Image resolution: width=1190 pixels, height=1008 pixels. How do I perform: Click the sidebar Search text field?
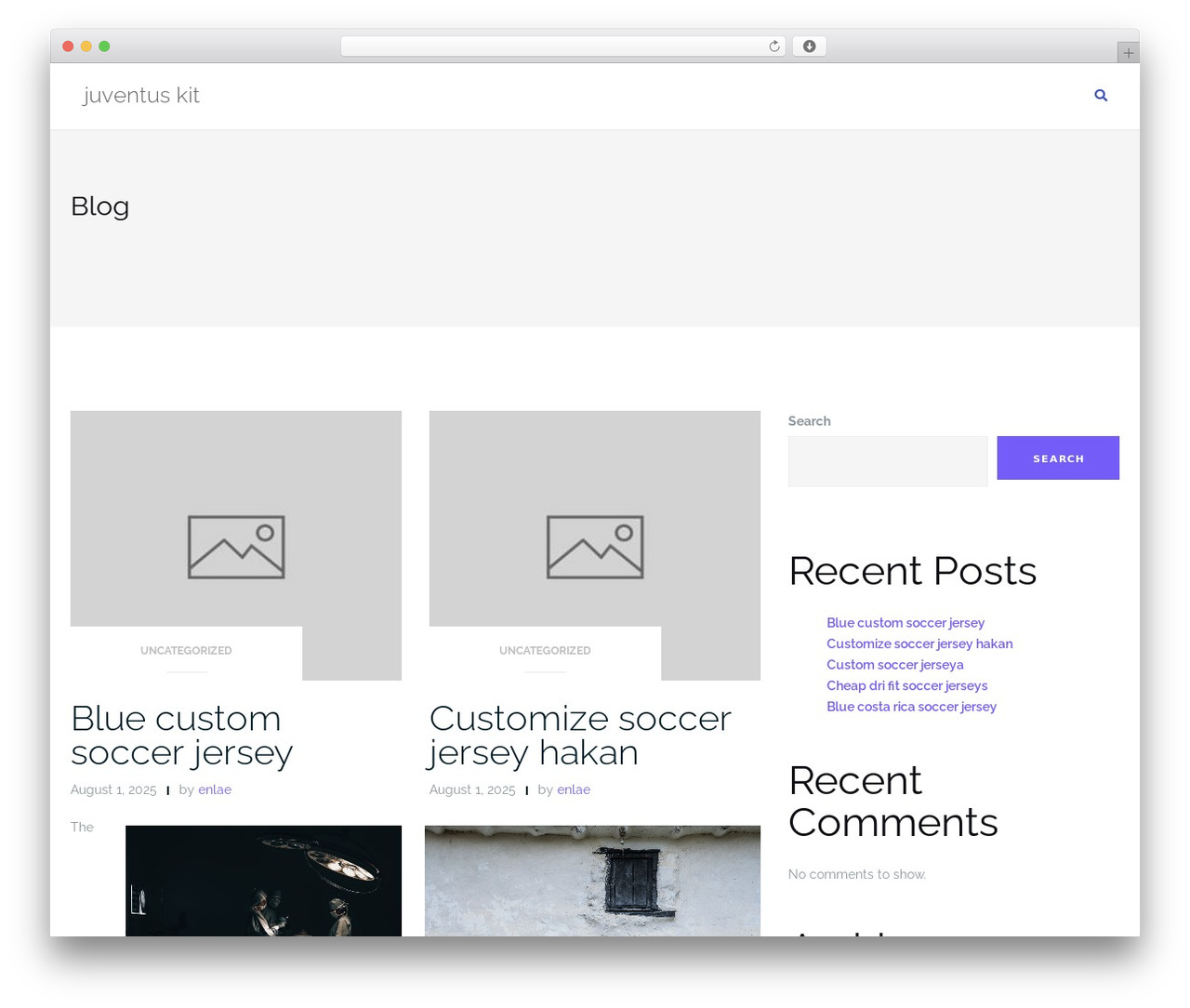click(x=888, y=461)
